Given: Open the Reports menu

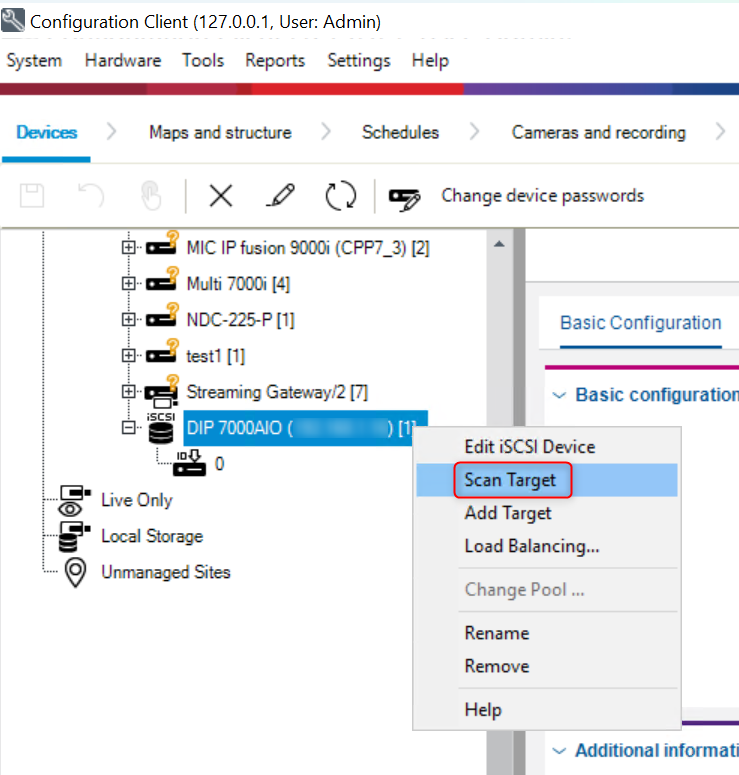Looking at the screenshot, I should 275,60.
